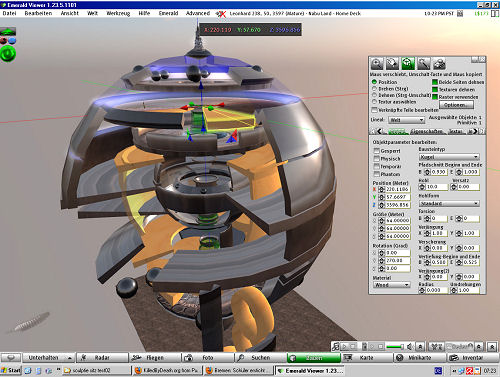Select the Create wand tool icon

(x=424, y=63)
